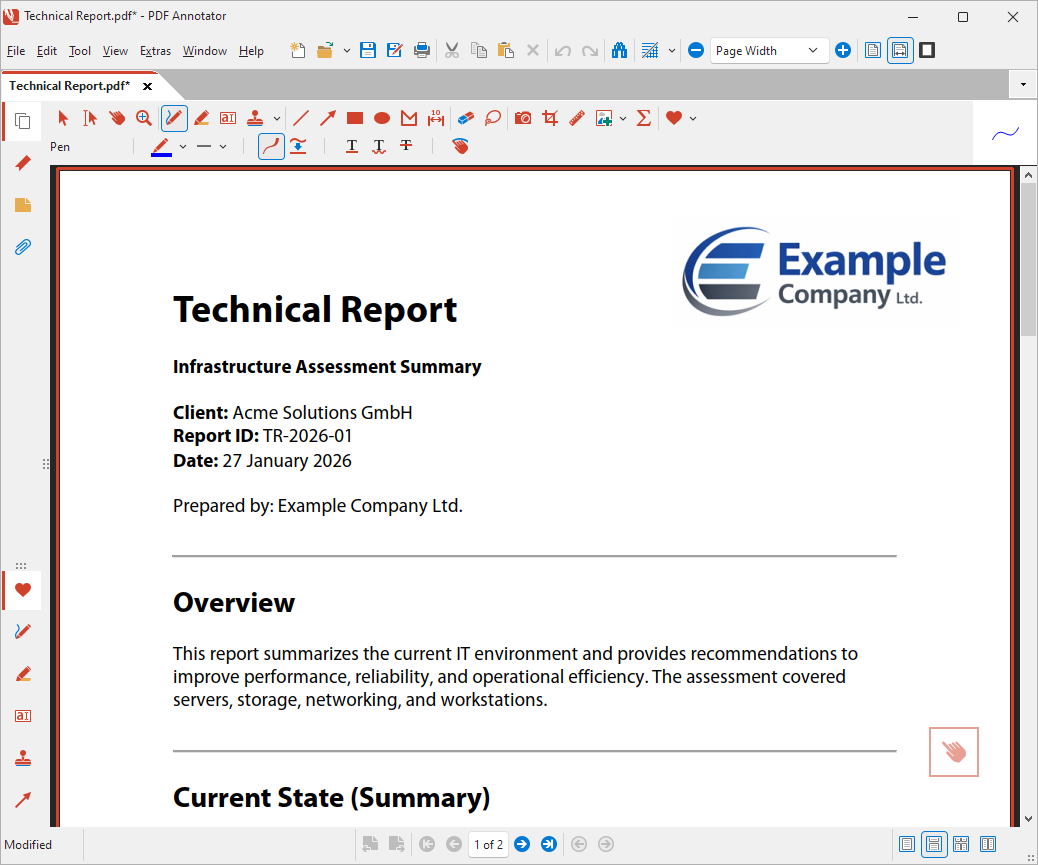
Task: Take a snapshot with the camera tool
Action: pos(523,118)
